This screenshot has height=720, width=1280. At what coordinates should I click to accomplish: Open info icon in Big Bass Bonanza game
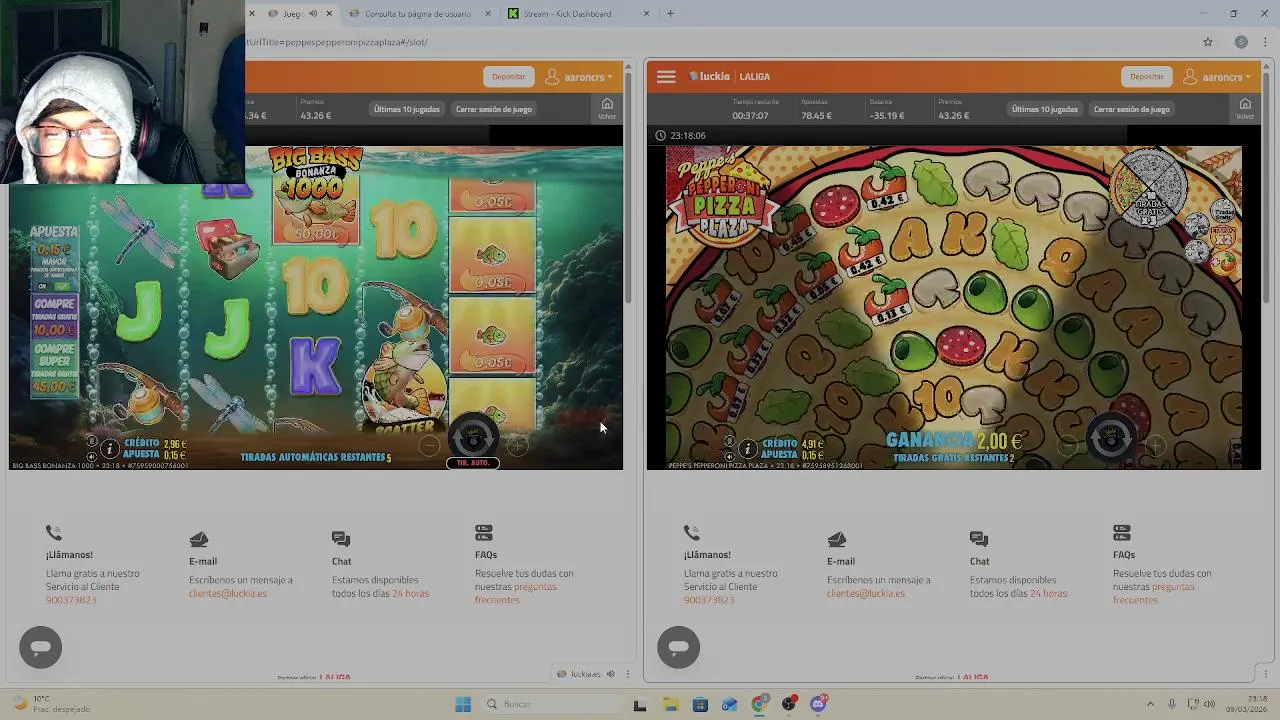pos(110,450)
